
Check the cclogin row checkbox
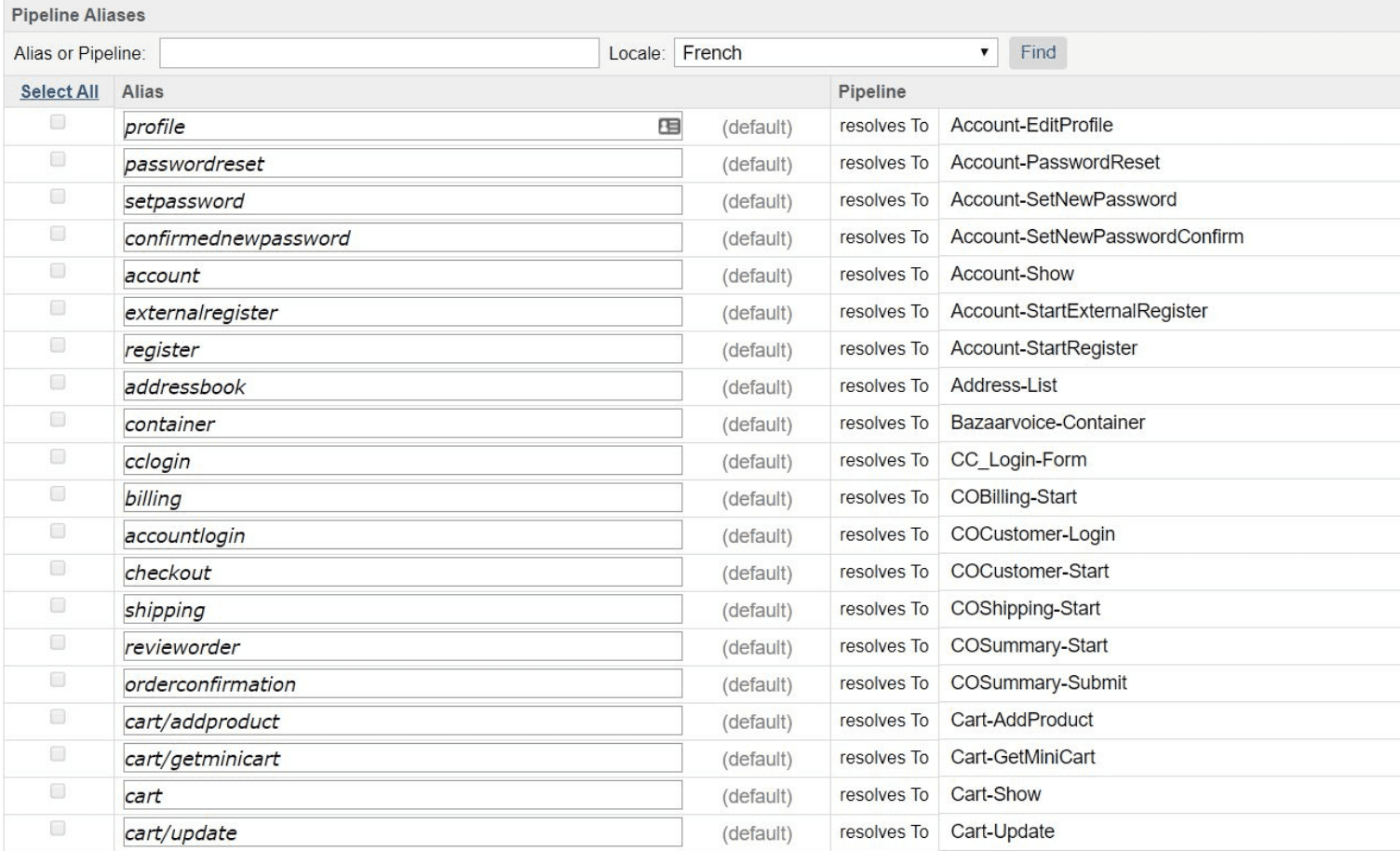pos(58,457)
